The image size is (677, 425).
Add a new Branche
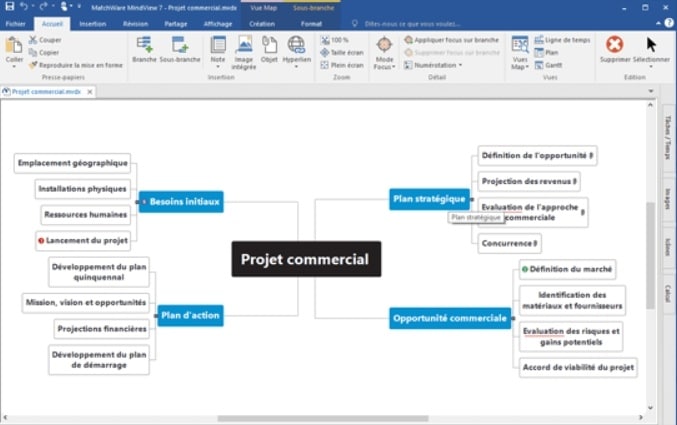coord(144,50)
